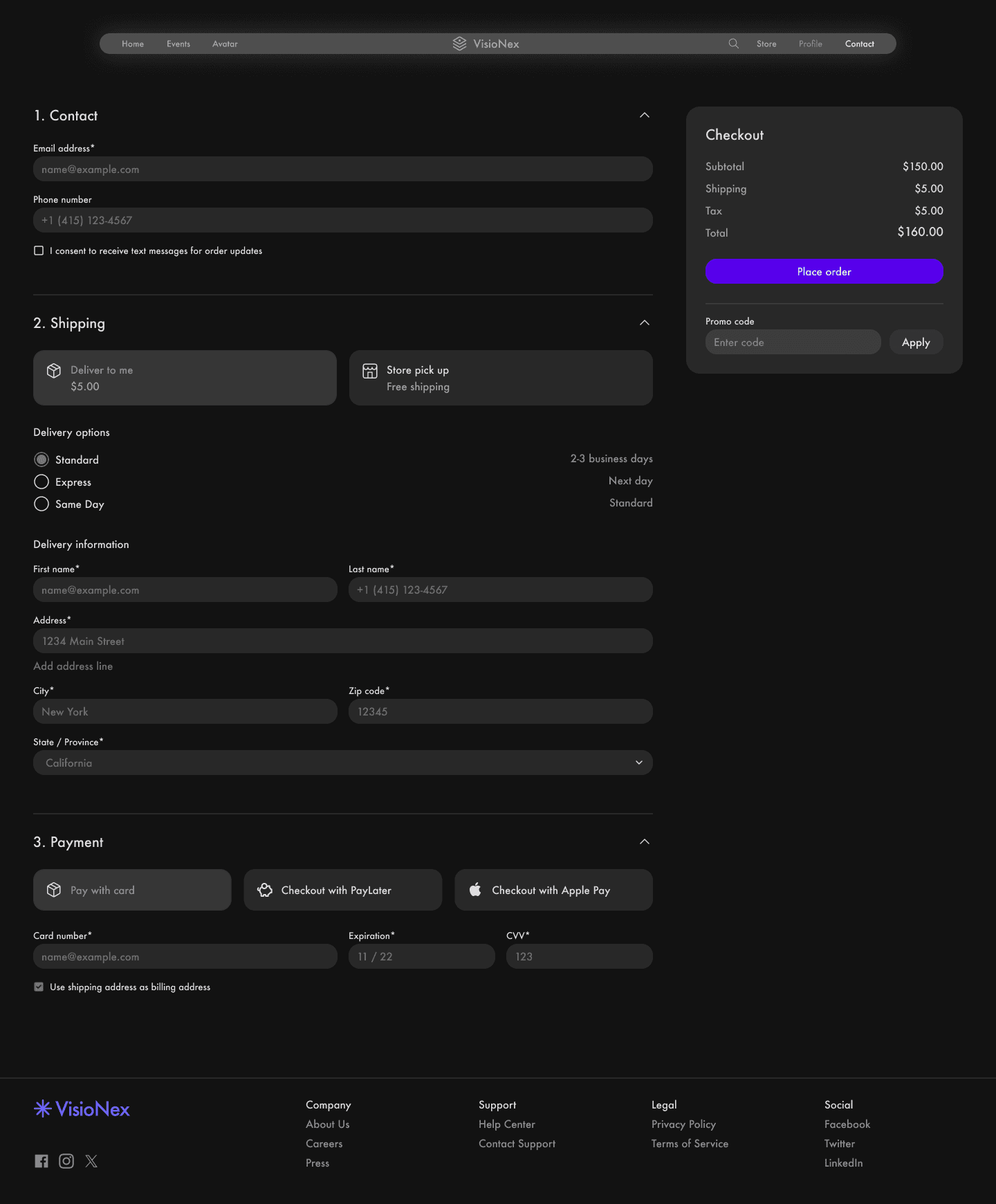
Task: Select Express delivery option
Action: pos(41,482)
